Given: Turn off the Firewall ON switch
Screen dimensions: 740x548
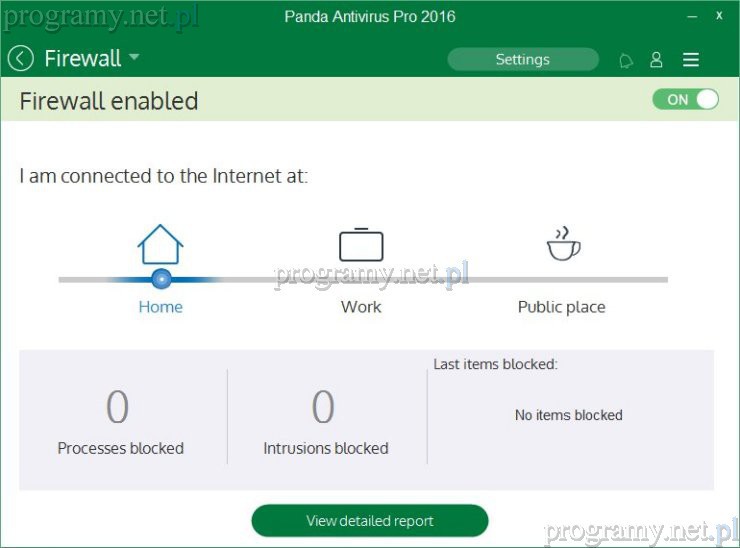Looking at the screenshot, I should pos(685,100).
